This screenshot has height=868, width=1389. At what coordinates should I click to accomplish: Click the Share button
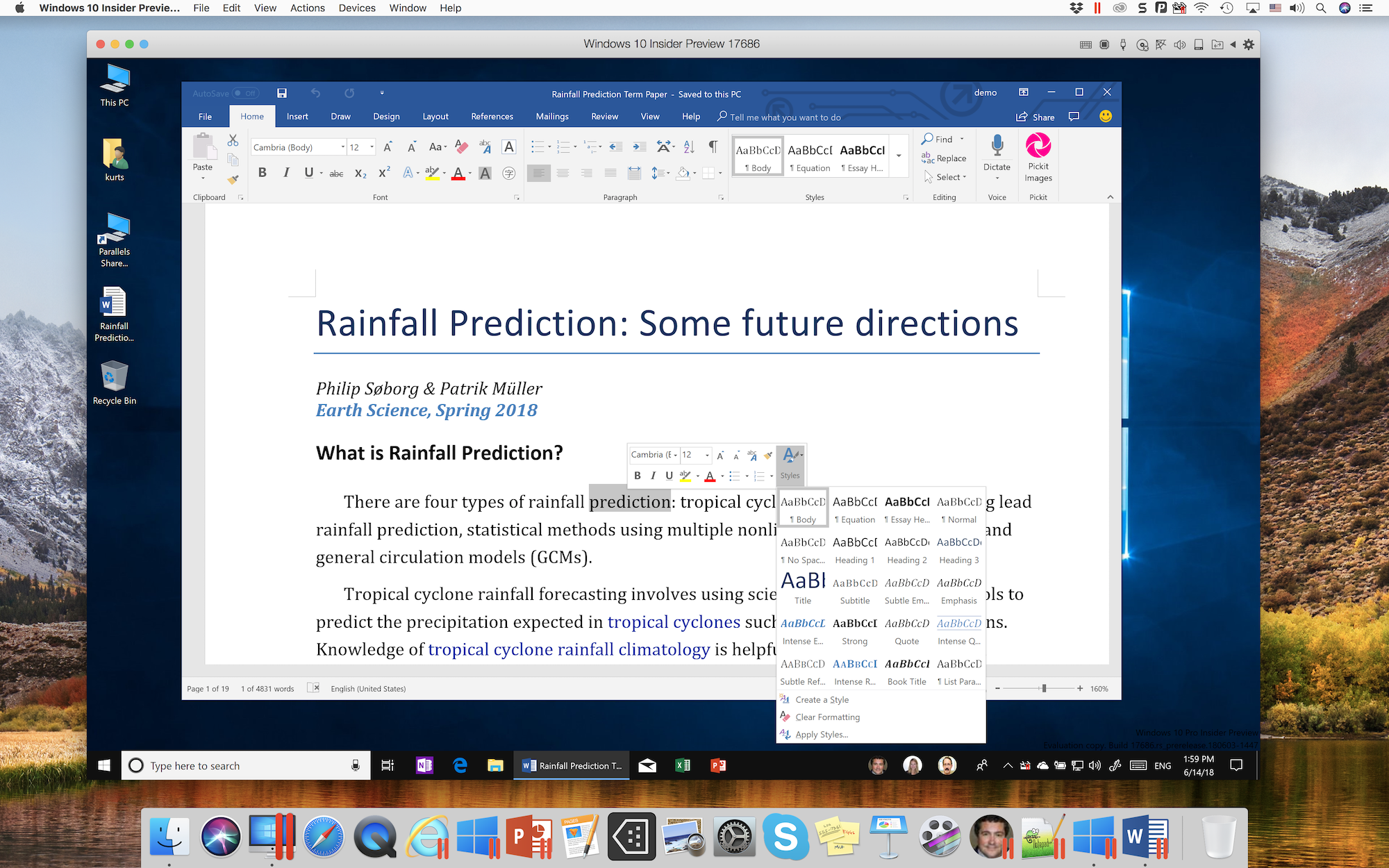point(1035,117)
